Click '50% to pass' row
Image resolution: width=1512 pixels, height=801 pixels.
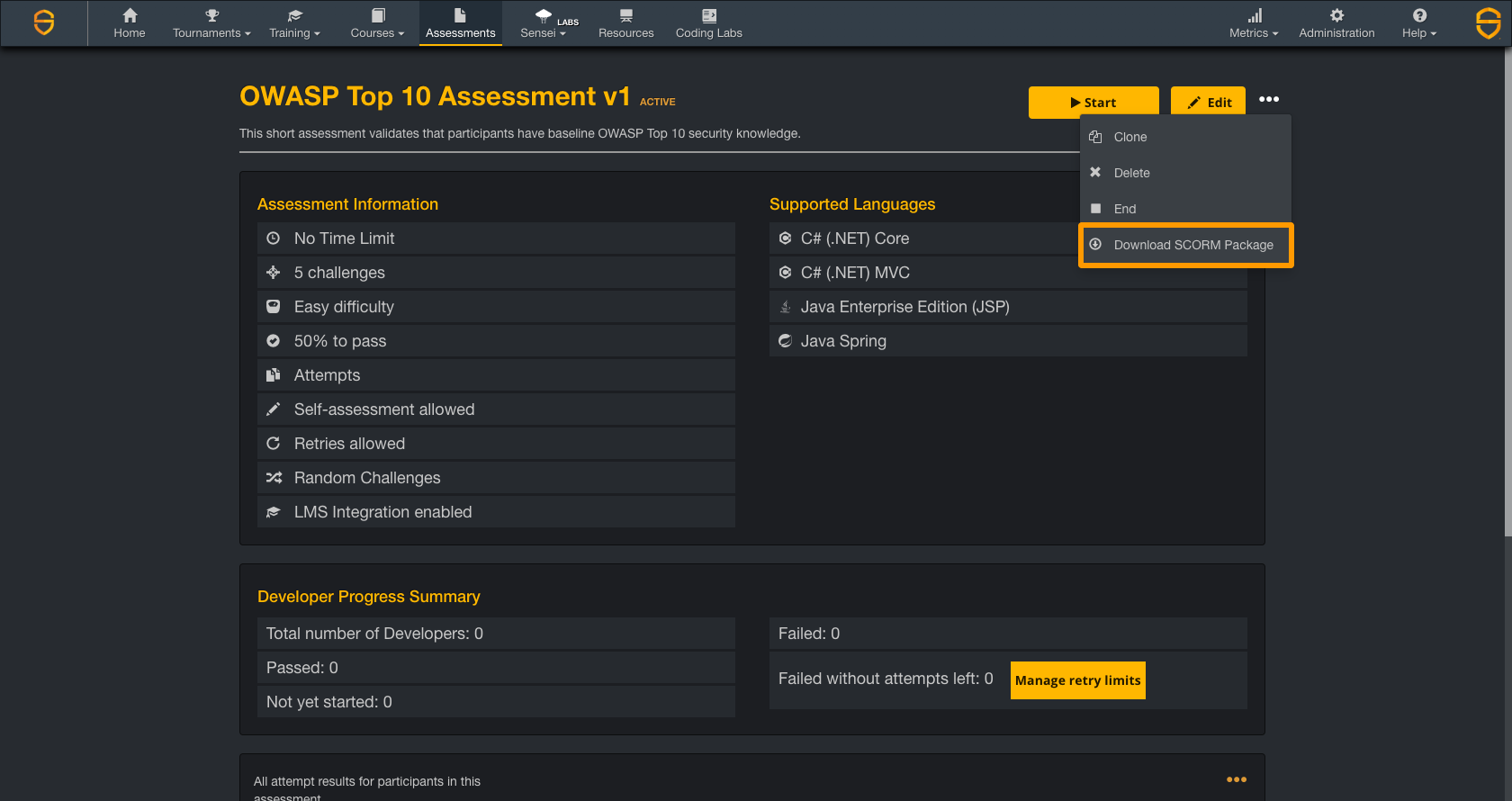[496, 341]
